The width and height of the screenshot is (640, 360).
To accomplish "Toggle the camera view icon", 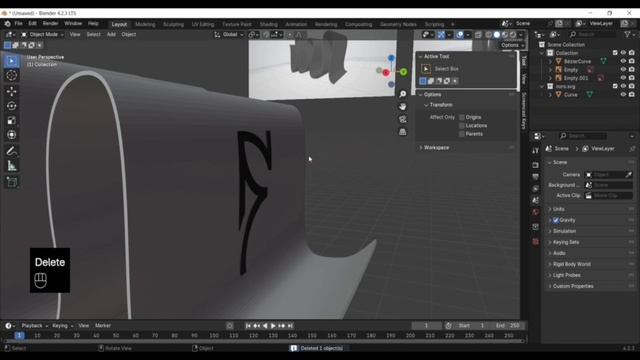I will 402,119.
